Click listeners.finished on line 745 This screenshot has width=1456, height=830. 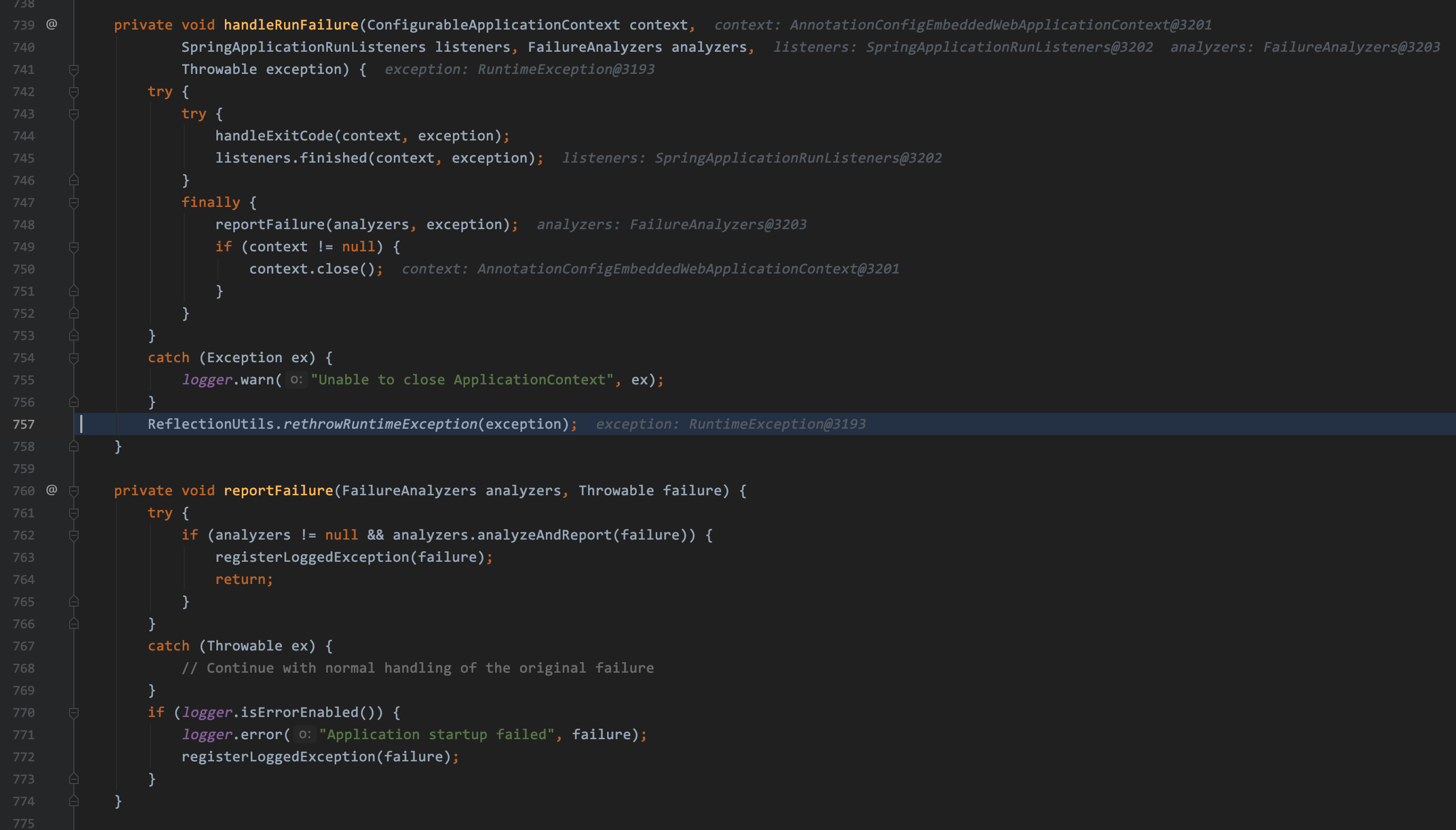pyautogui.click(x=291, y=158)
